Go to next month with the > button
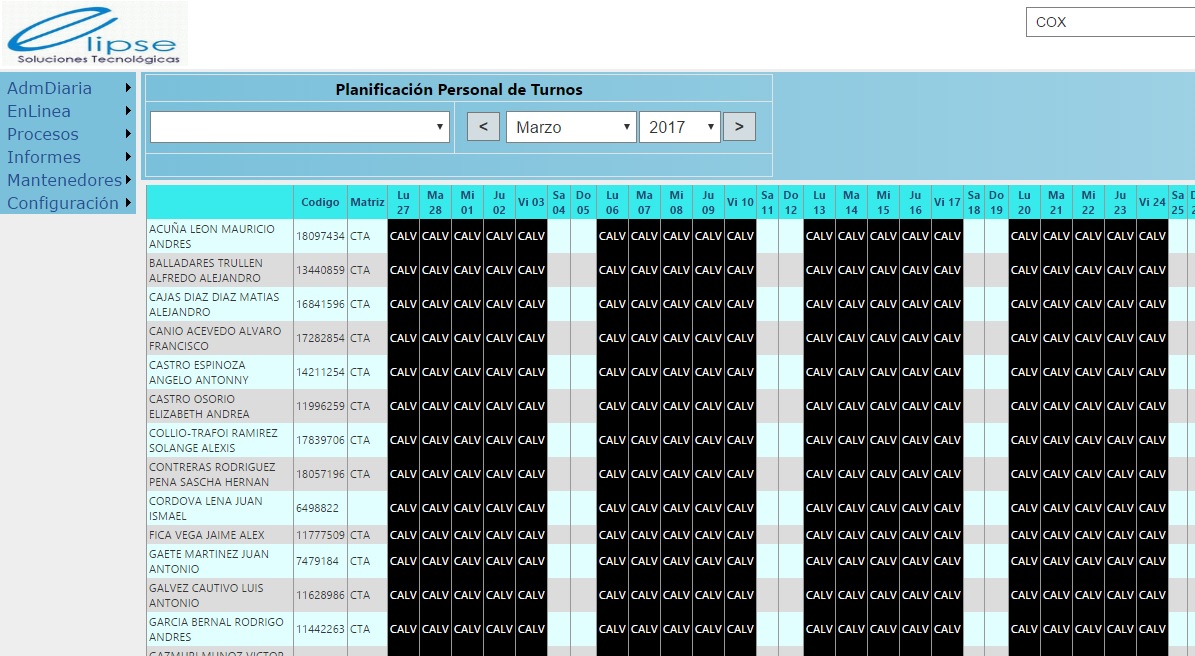1195x656 pixels. 739,126
